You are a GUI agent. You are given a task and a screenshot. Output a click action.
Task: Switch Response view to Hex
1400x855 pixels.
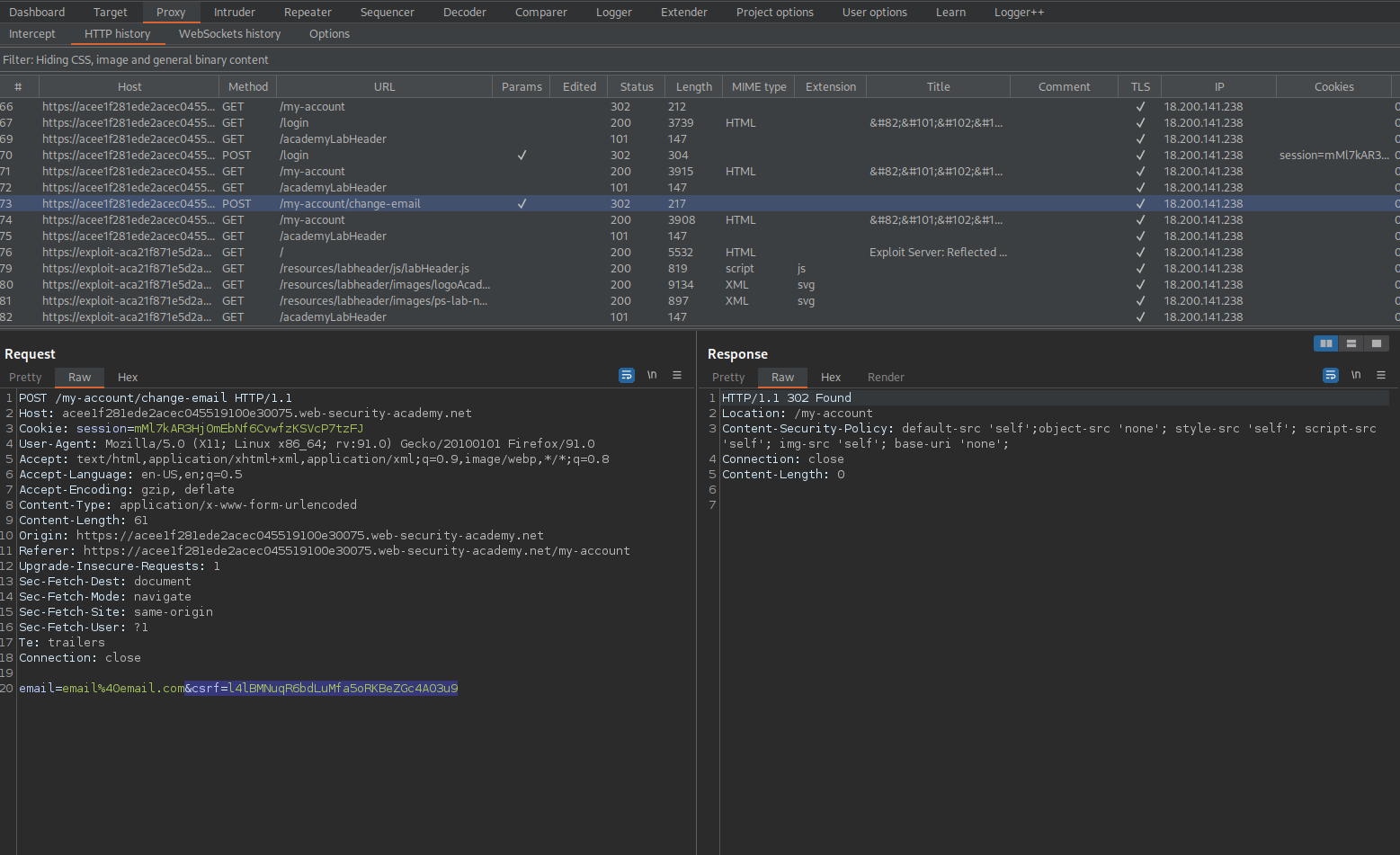pyautogui.click(x=831, y=378)
